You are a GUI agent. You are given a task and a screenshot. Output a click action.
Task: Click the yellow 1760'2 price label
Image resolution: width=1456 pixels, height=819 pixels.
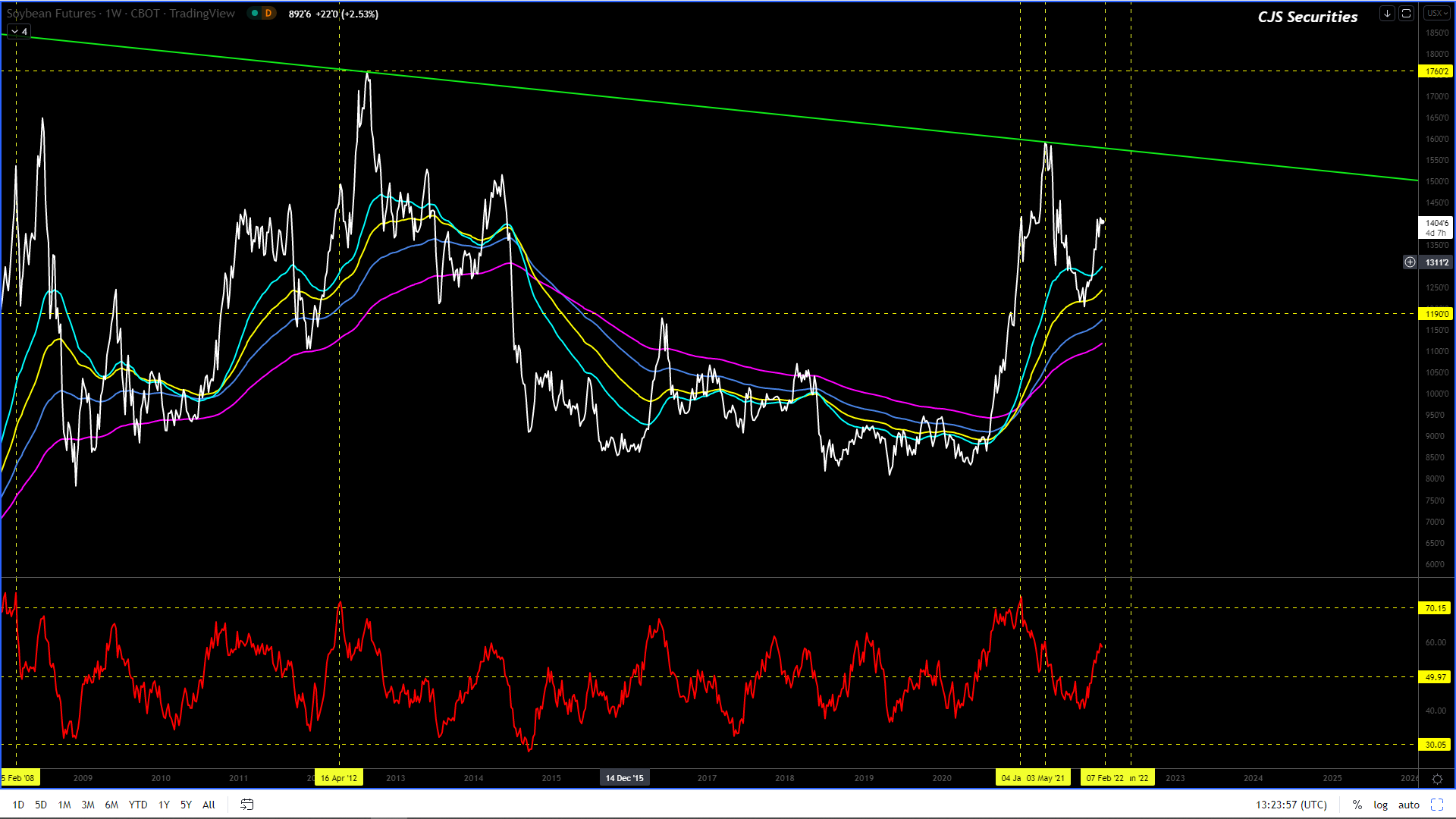(x=1436, y=71)
